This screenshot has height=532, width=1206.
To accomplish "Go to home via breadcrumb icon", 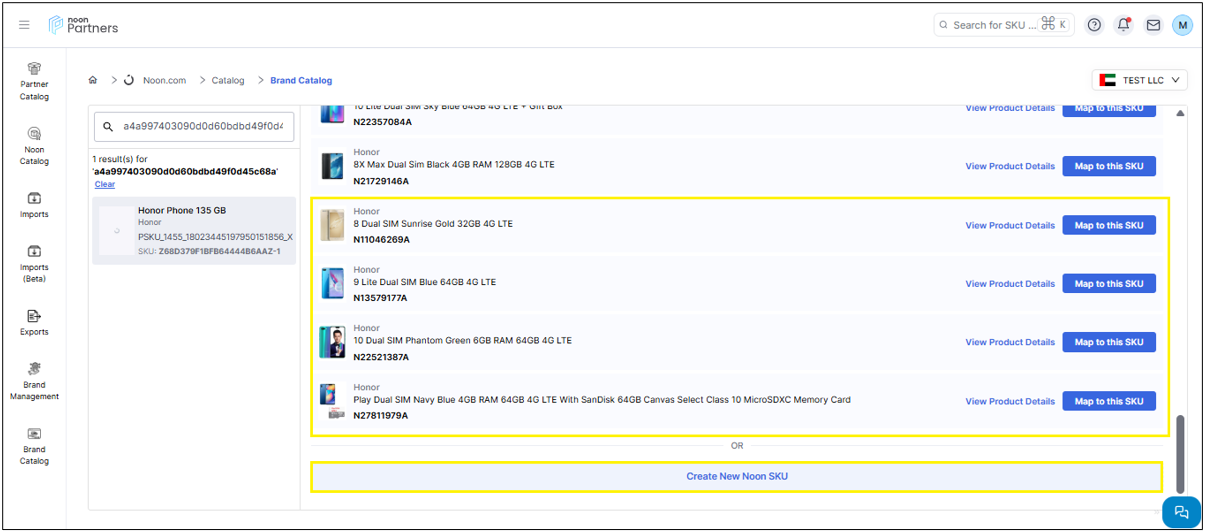I will click(93, 80).
